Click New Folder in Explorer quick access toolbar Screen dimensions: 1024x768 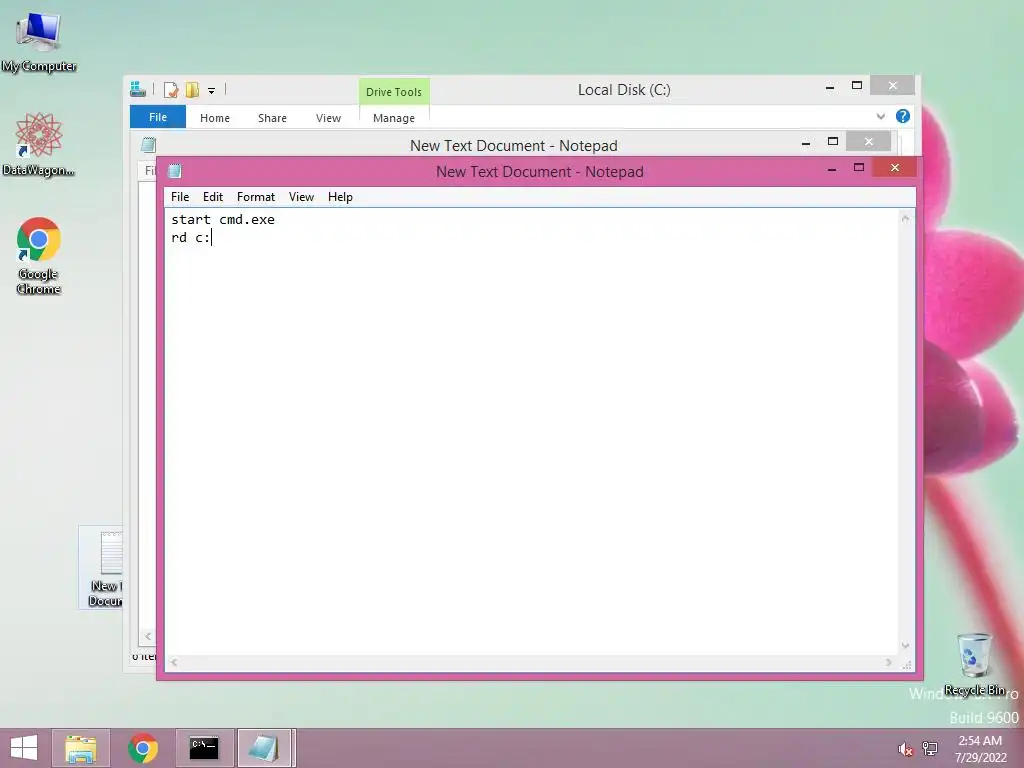193,90
